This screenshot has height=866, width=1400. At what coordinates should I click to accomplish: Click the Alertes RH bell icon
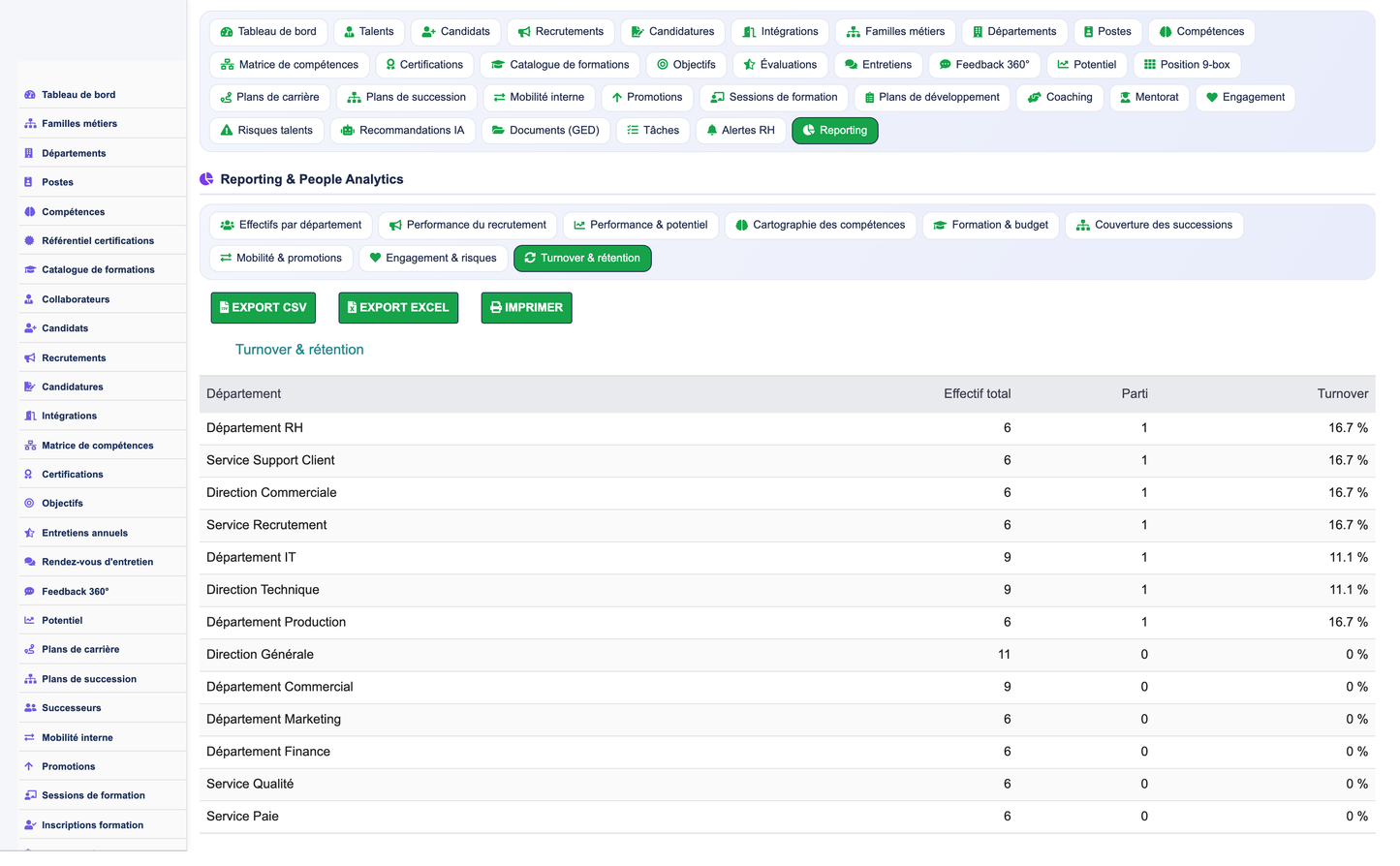coord(712,131)
